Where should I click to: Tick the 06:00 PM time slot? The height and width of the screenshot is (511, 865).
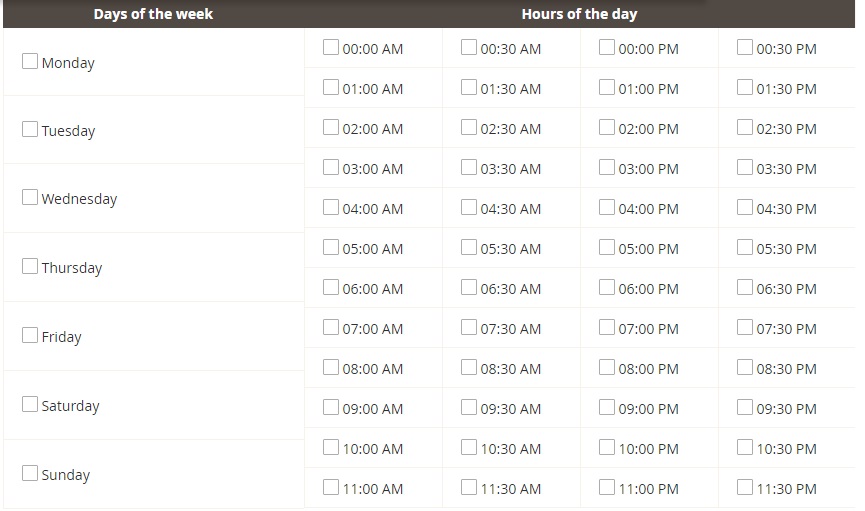click(x=607, y=288)
